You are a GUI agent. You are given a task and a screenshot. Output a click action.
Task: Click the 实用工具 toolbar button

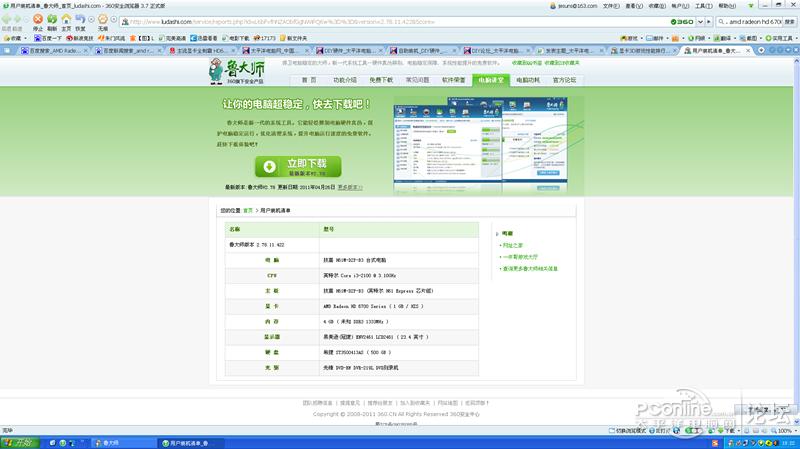pyautogui.click(x=780, y=38)
